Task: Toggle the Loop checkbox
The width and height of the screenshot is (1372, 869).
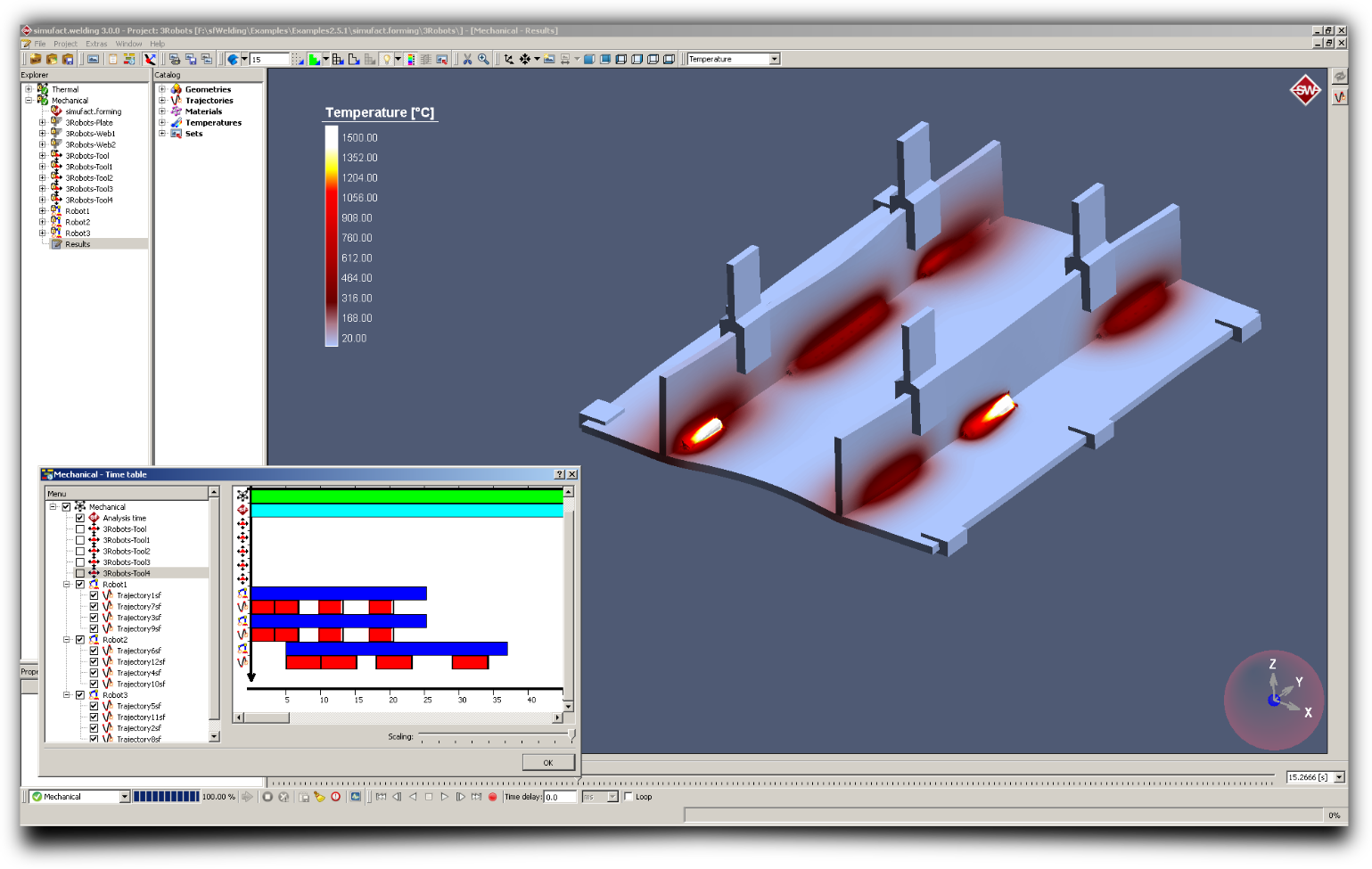Action: point(628,797)
